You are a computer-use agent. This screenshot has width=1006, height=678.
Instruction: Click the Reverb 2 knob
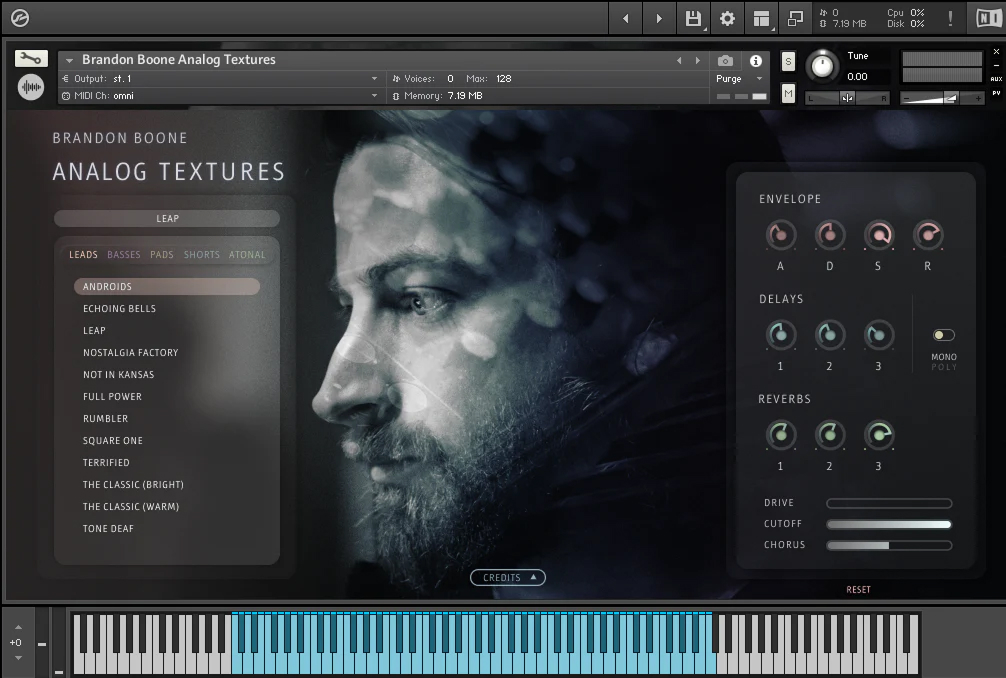coord(829,435)
